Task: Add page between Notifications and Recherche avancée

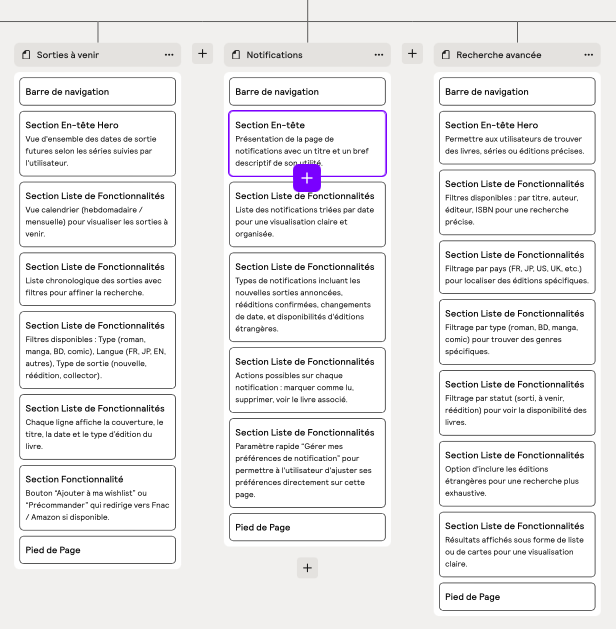Action: (x=412, y=54)
